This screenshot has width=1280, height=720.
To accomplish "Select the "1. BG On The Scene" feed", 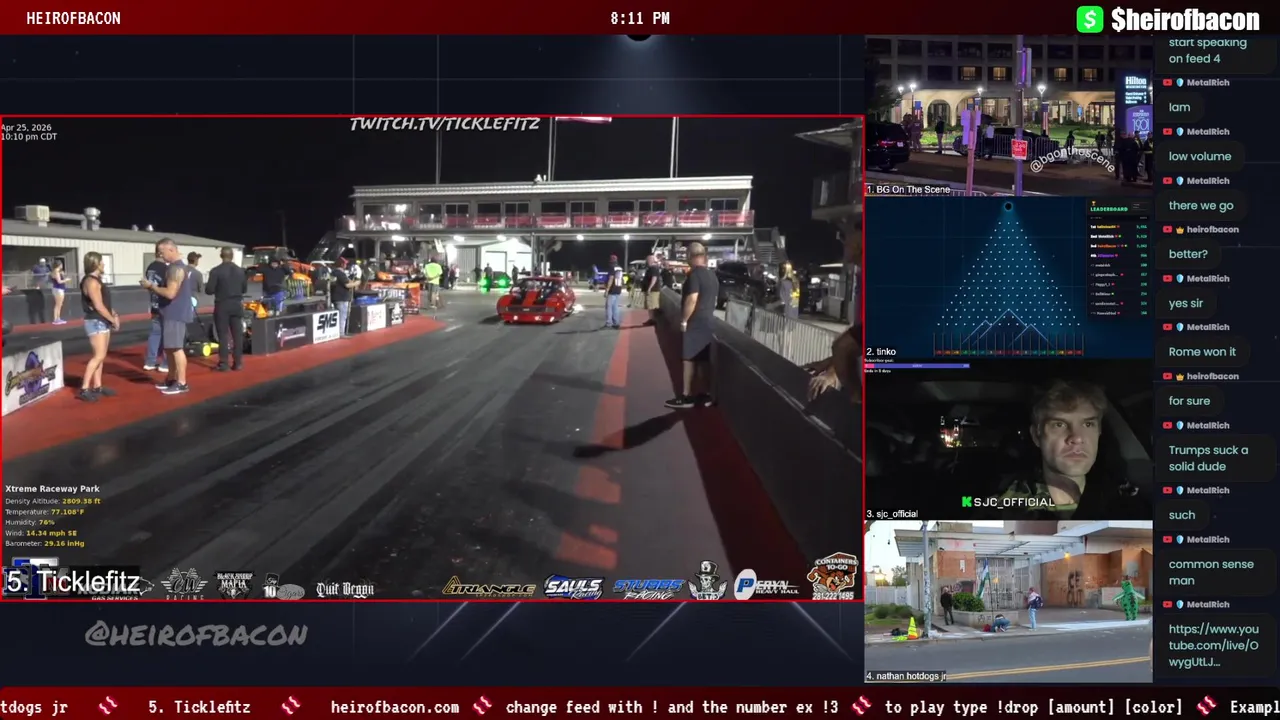I will 1008,115.
